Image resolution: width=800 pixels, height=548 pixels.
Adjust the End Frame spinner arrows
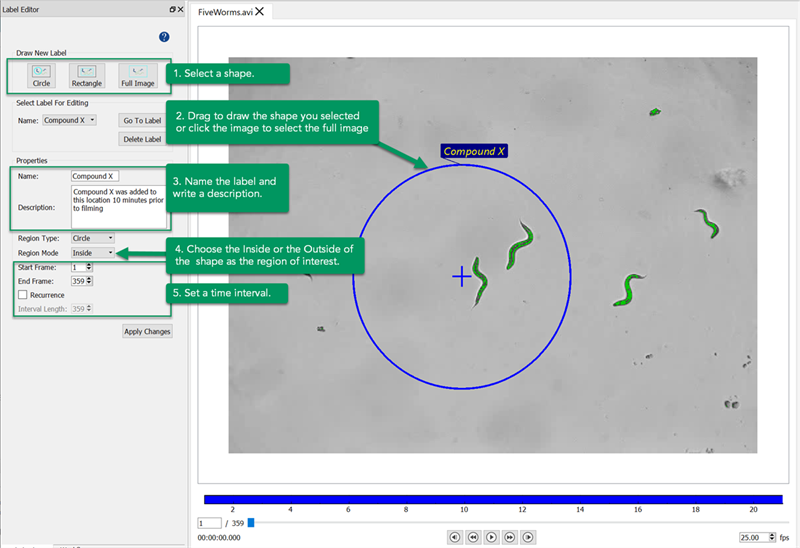(89, 281)
